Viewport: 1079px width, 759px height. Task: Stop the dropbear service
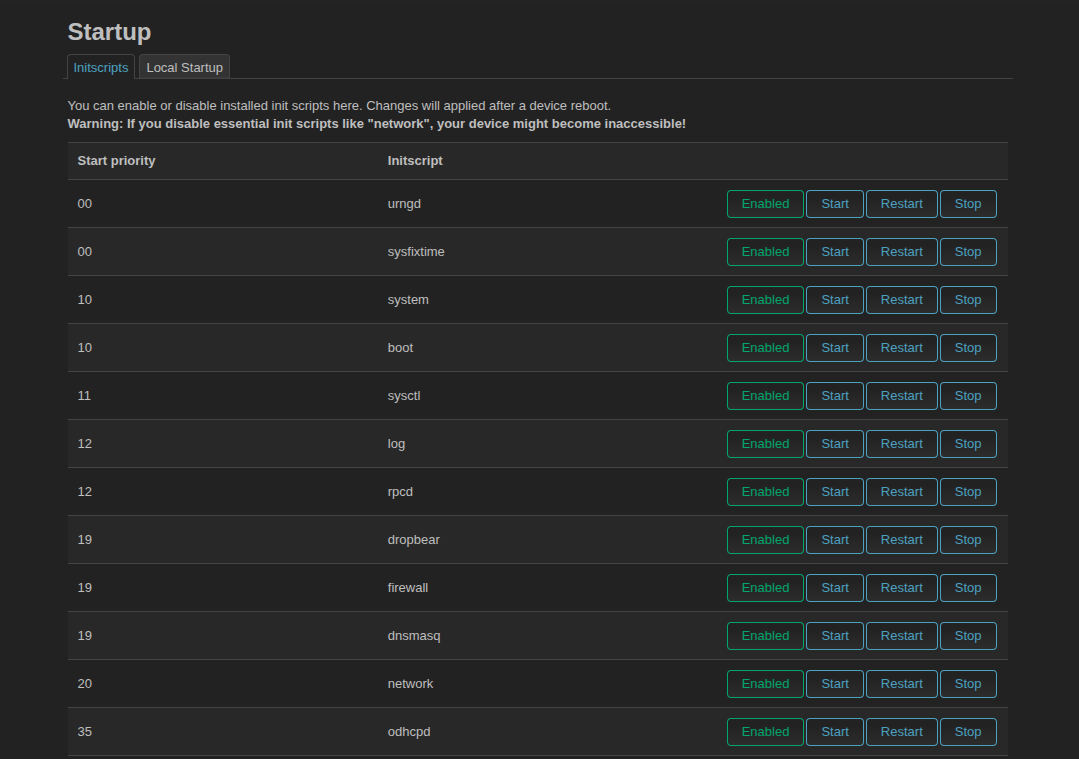[x=967, y=540]
